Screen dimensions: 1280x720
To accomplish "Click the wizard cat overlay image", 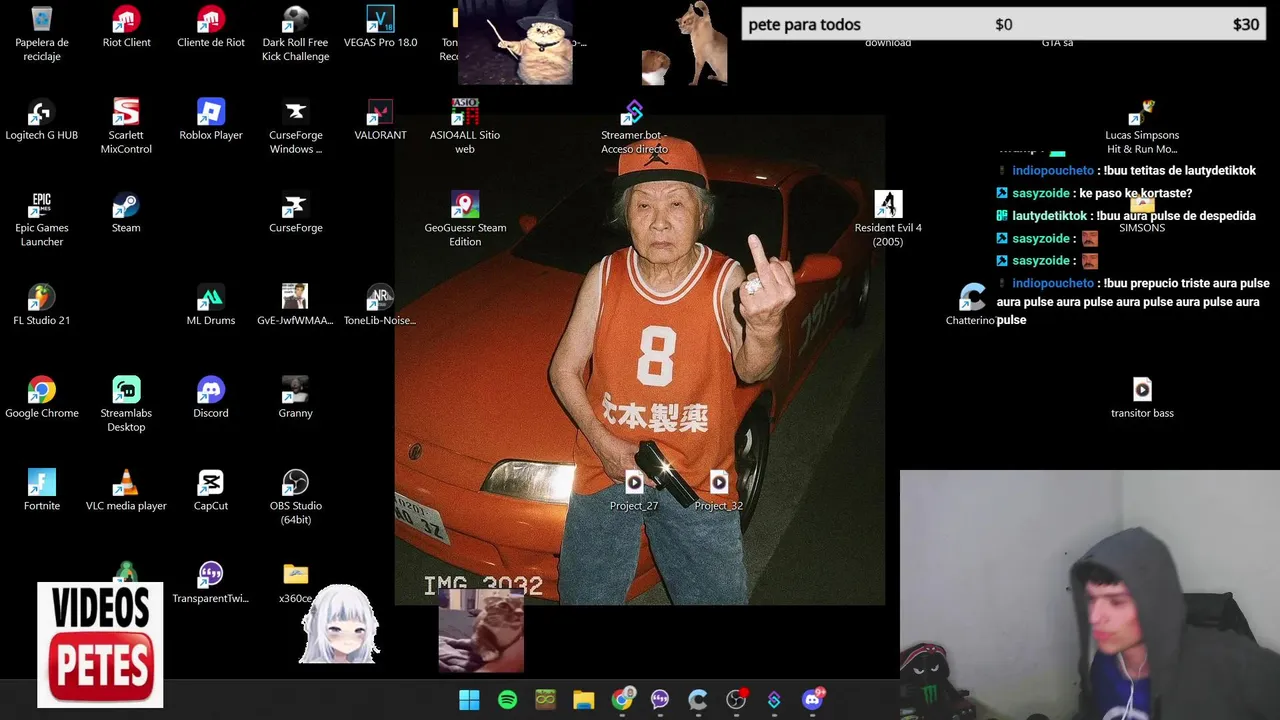I will [x=516, y=42].
